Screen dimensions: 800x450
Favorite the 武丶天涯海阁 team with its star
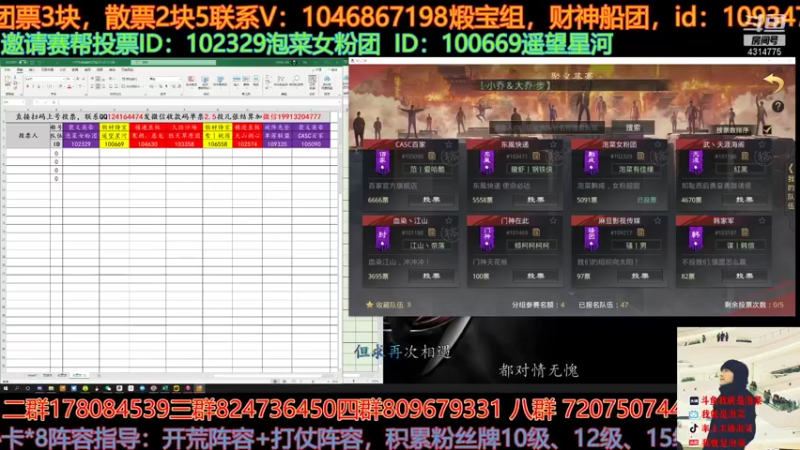[x=762, y=145]
